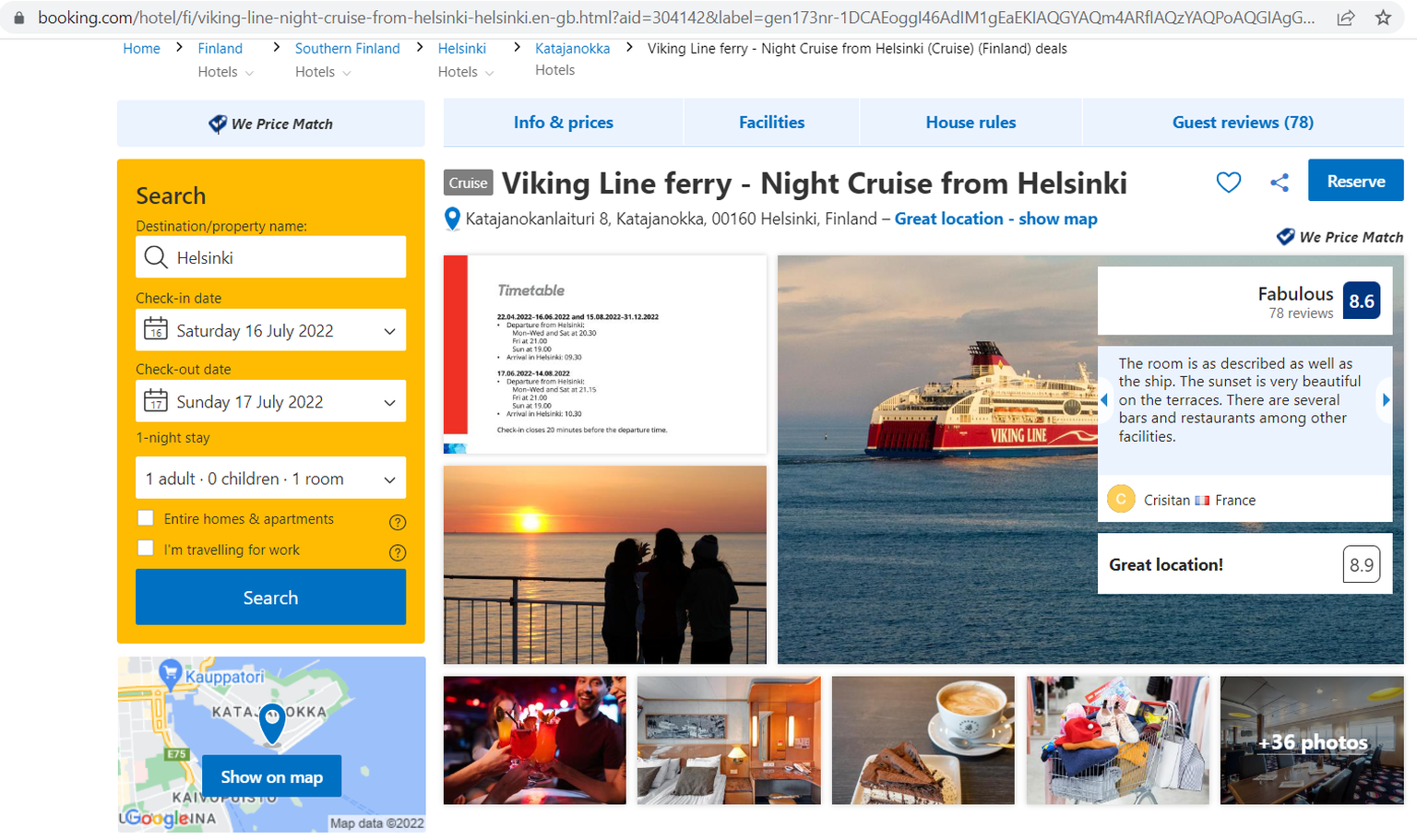Click We Price Match banner in sidebar
1417x840 pixels.
click(270, 124)
